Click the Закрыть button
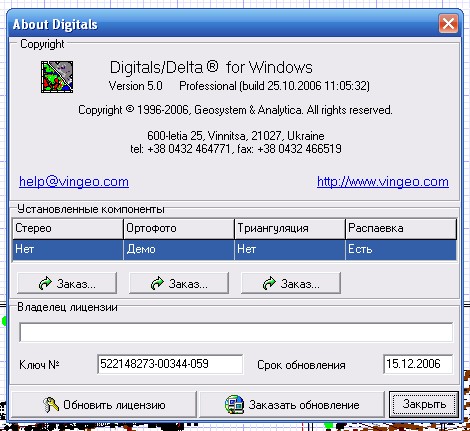This screenshot has height=431, width=470. point(424,404)
